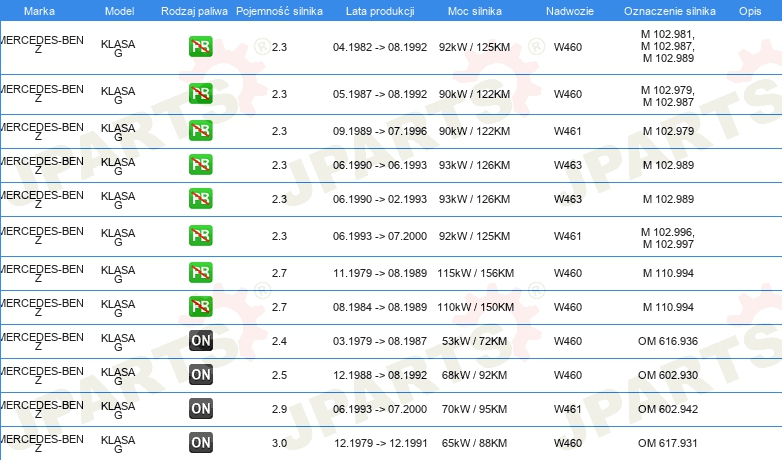
Task: Select the PB icon in 09.1989 -> 07.1996 row
Action: point(200,131)
